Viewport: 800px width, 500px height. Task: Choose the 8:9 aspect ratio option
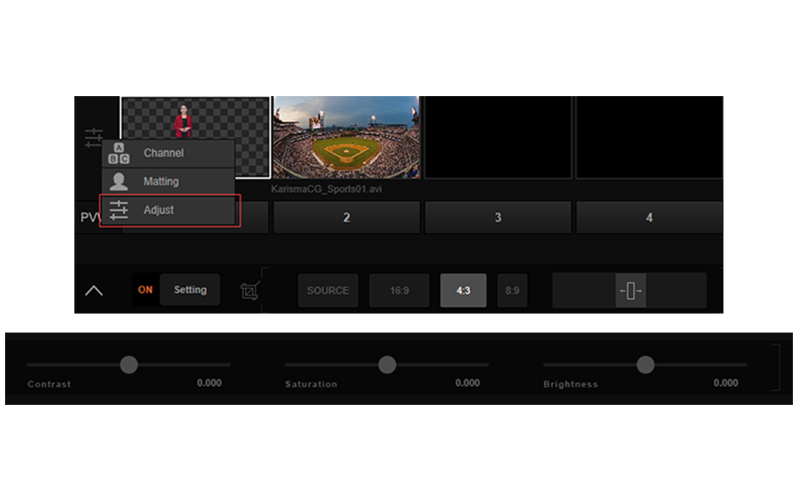point(512,291)
